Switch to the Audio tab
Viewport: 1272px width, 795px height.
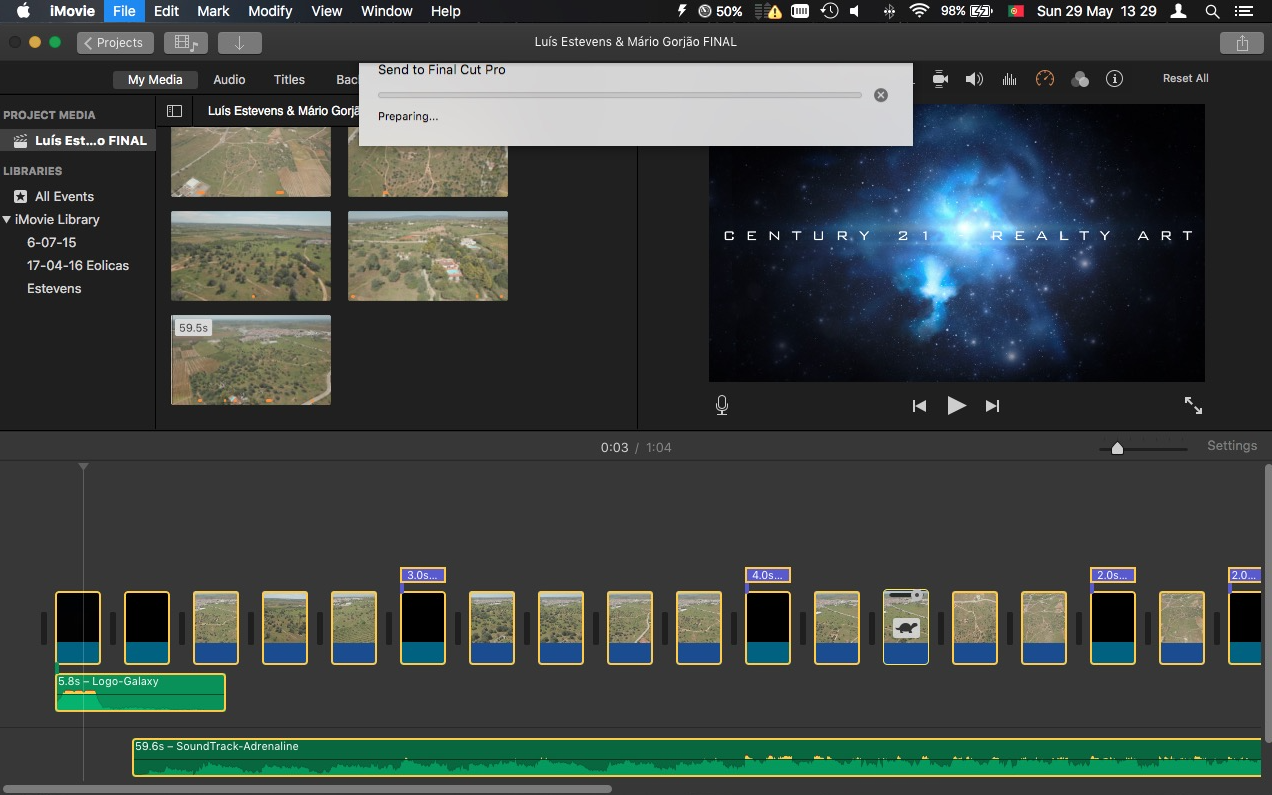click(x=229, y=80)
